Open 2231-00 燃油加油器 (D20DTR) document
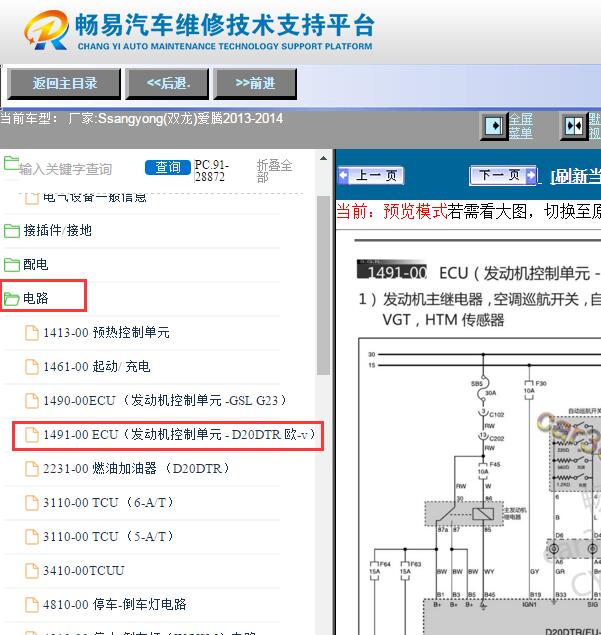The width and height of the screenshot is (601, 635). point(136,469)
